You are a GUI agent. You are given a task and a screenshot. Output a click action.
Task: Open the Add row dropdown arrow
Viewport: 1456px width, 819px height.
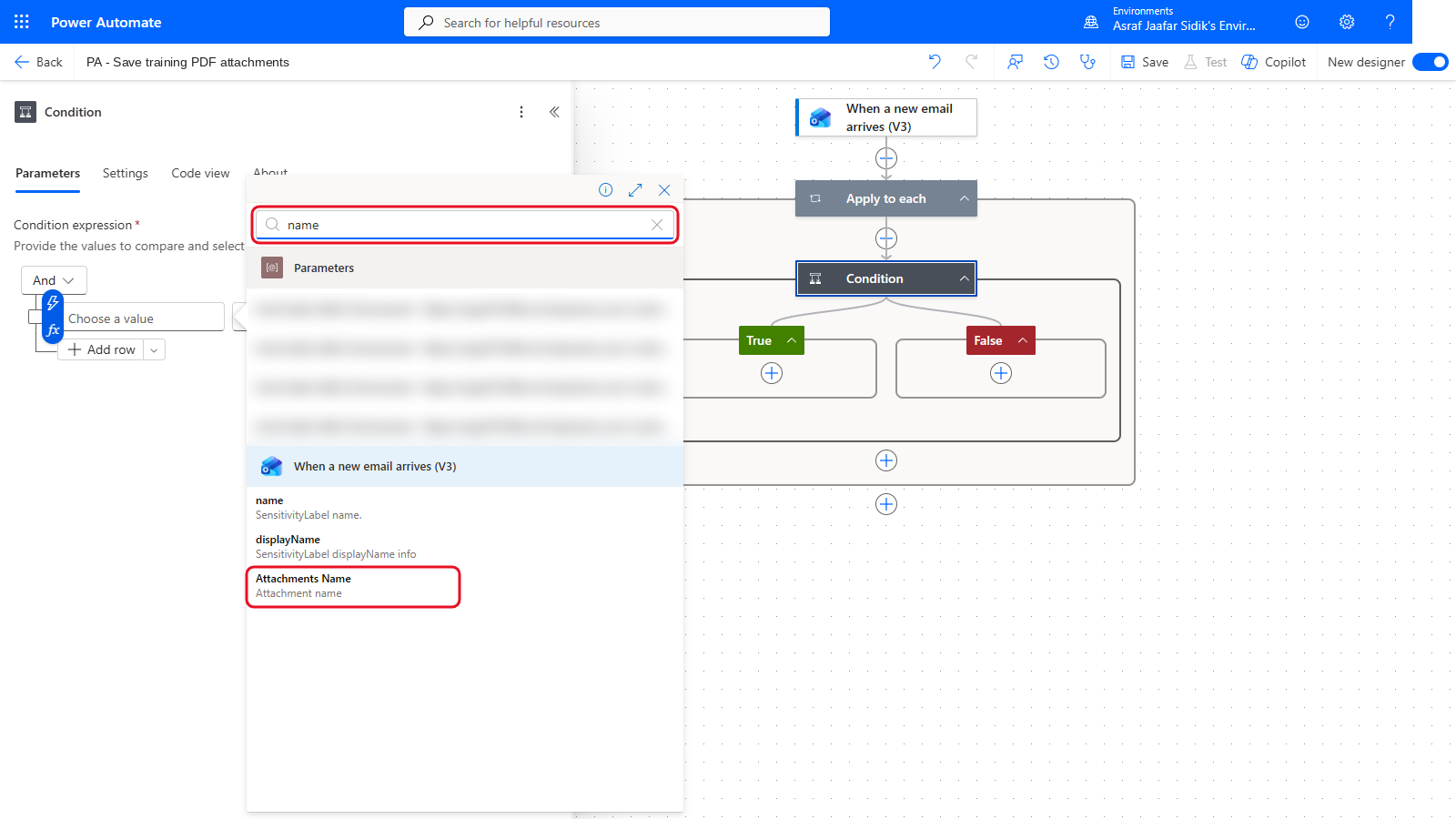tap(154, 349)
